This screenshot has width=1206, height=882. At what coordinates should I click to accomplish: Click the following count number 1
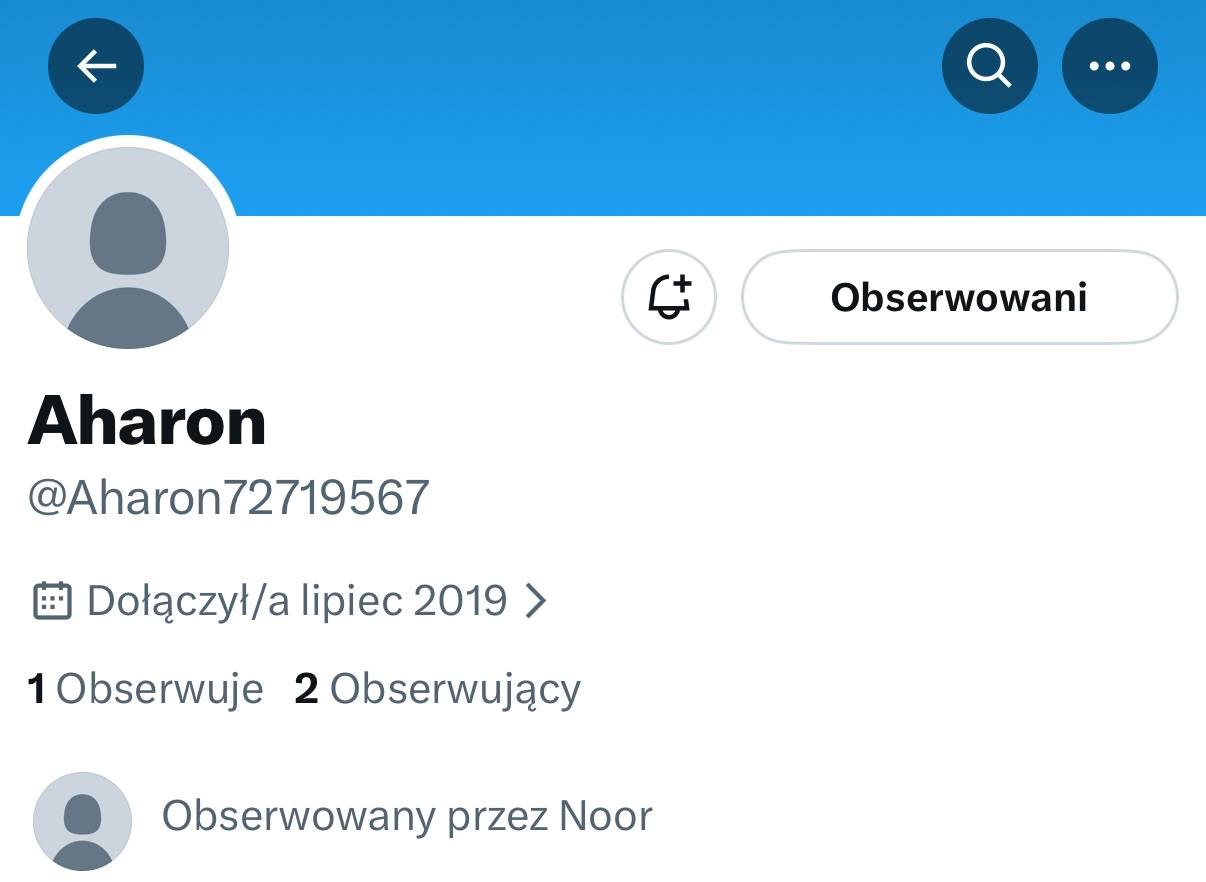(x=37, y=689)
